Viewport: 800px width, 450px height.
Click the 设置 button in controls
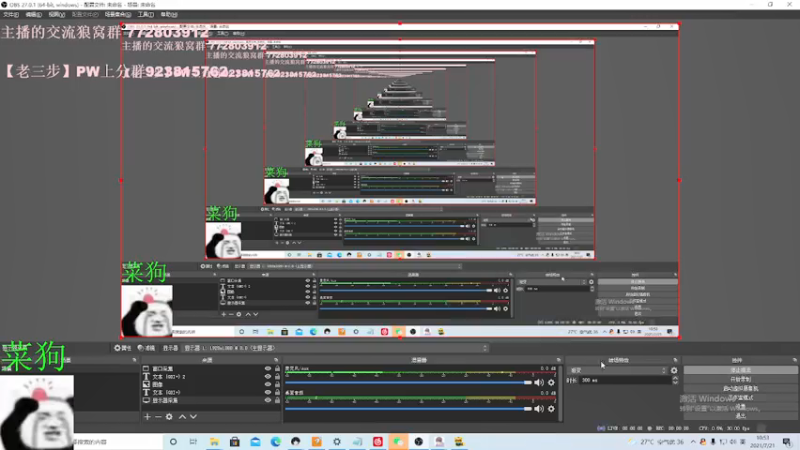(740, 407)
